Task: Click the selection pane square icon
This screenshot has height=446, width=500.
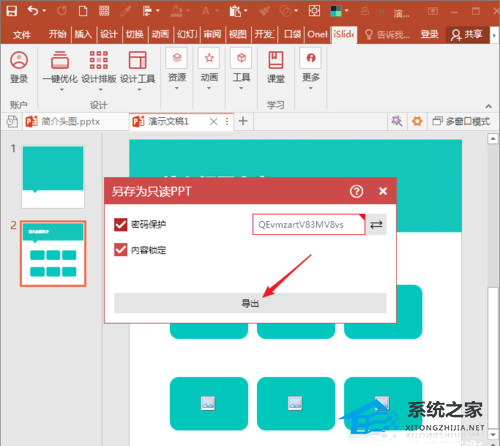Action: point(314,11)
